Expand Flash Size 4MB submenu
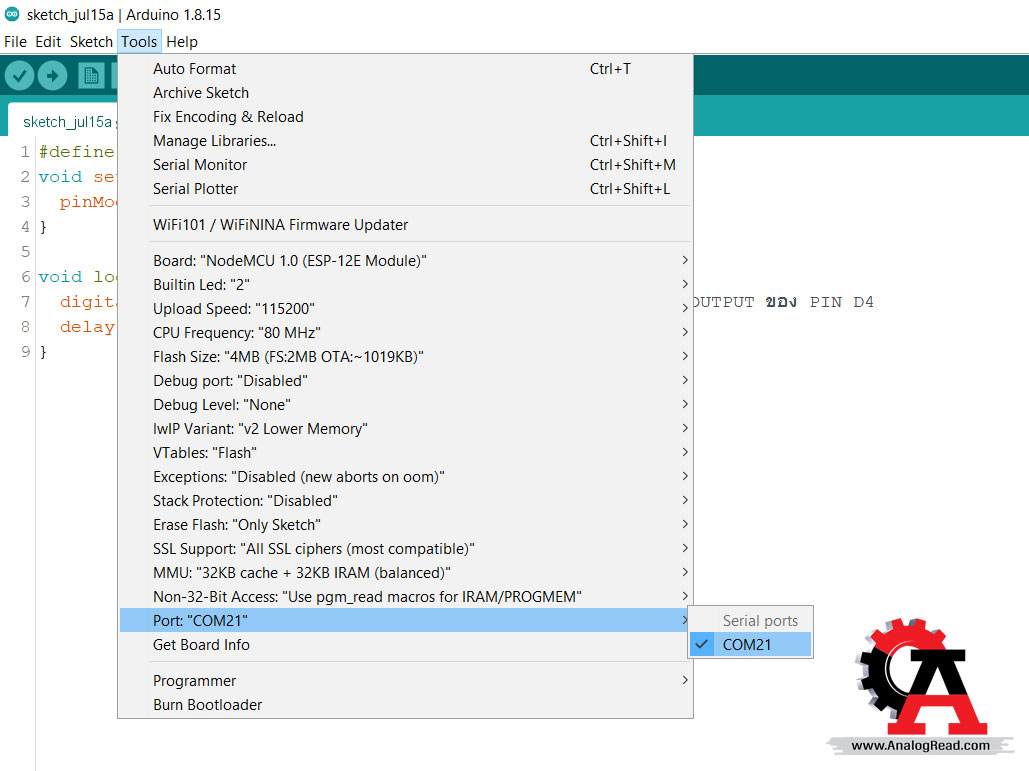The height and width of the screenshot is (771, 1029). point(405,356)
